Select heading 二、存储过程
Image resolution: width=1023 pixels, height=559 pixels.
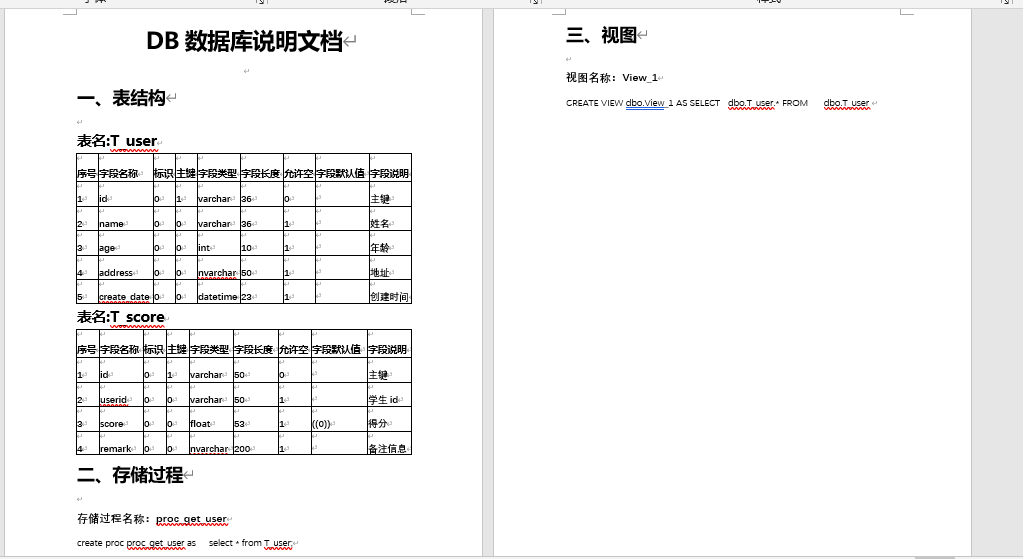click(130, 475)
